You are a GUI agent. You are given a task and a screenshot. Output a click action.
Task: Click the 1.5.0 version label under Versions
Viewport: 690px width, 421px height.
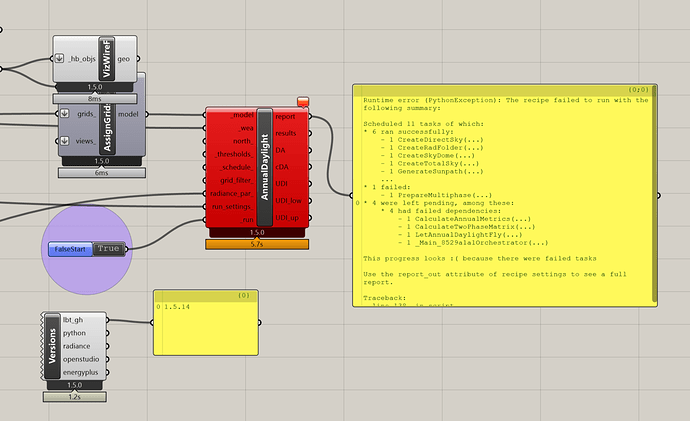(74, 385)
